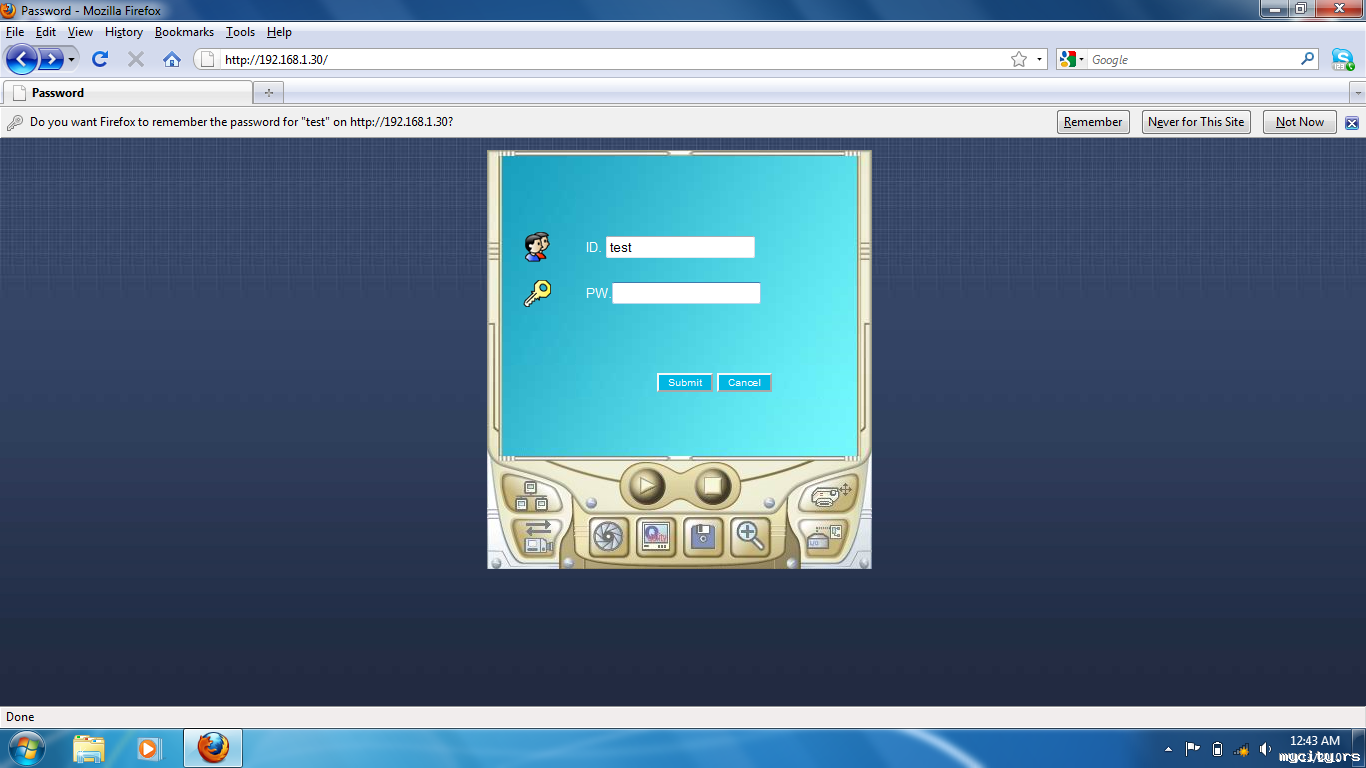Click the page icon beside the URL
The width and height of the screenshot is (1366, 768).
coord(208,59)
